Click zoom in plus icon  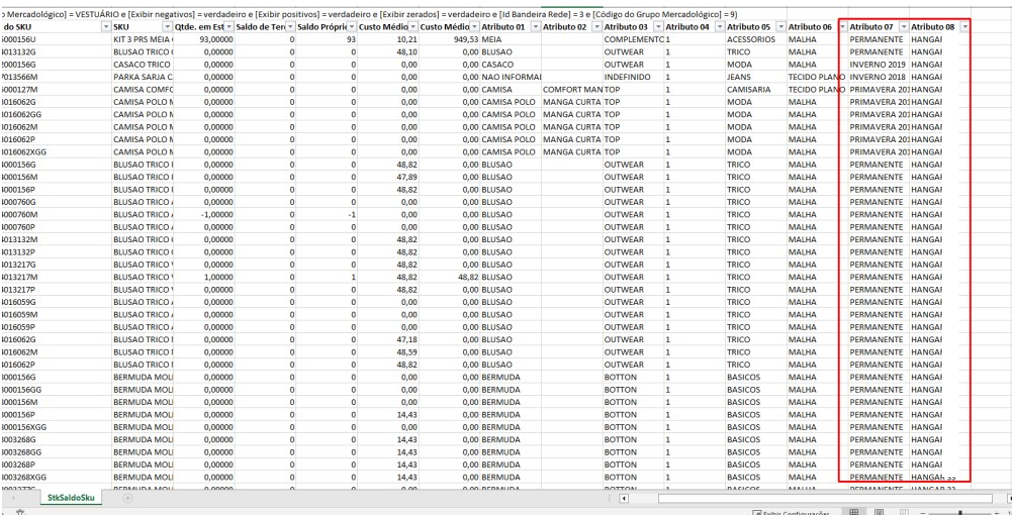click(996, 513)
